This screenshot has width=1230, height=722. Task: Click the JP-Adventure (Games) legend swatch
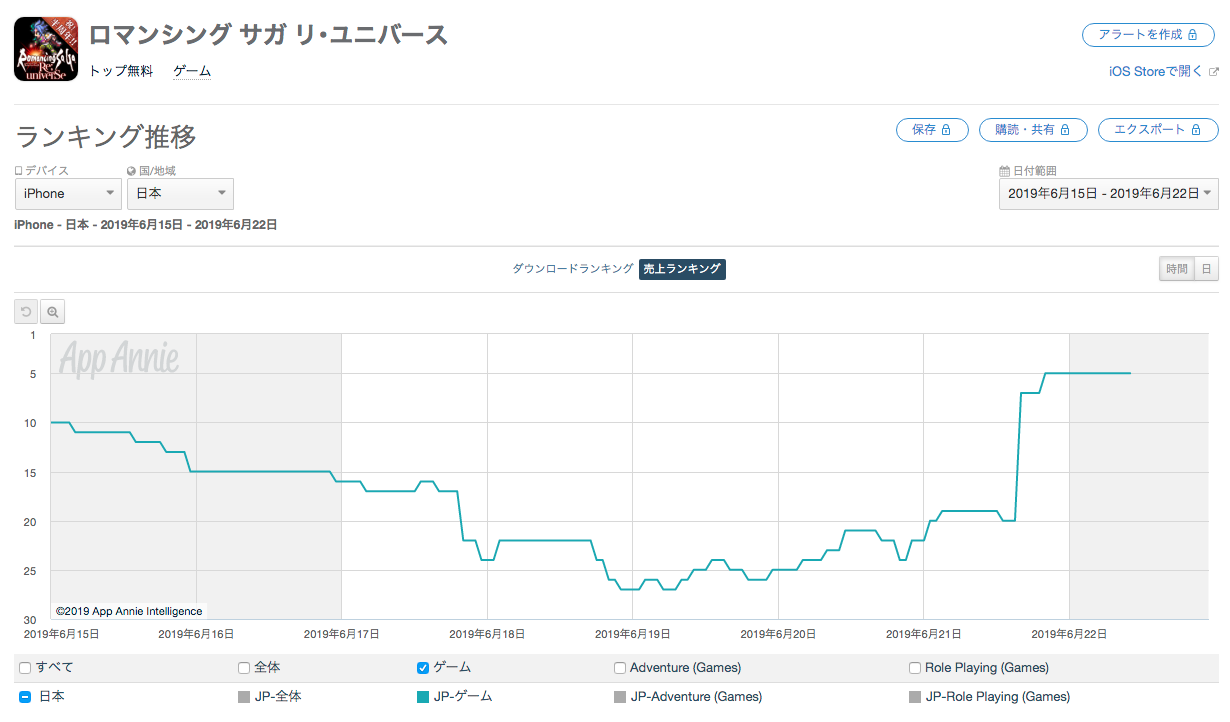(x=620, y=697)
